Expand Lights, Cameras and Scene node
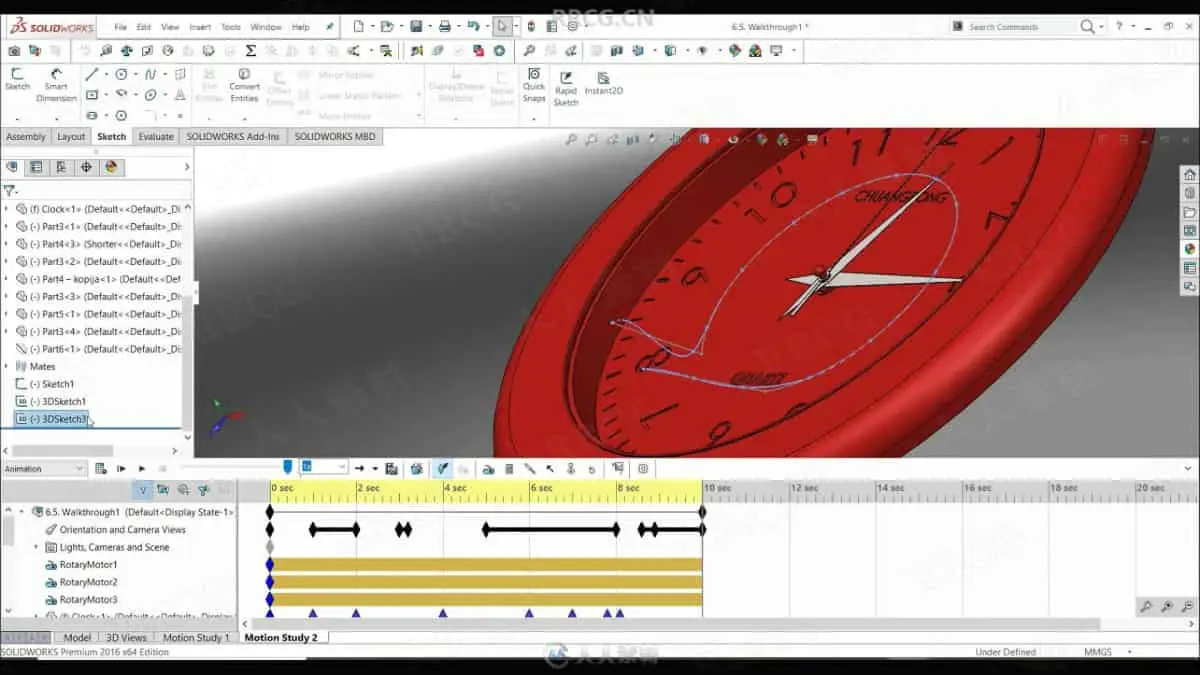 point(37,547)
